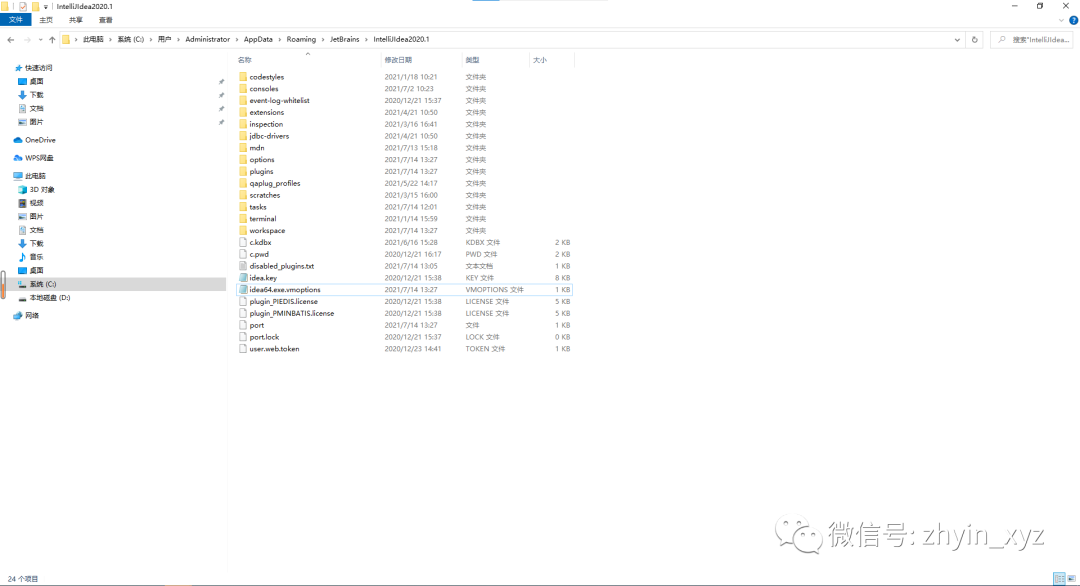The height and width of the screenshot is (586, 1080).
Task: Select the codestyles folder icon
Action: (242, 77)
